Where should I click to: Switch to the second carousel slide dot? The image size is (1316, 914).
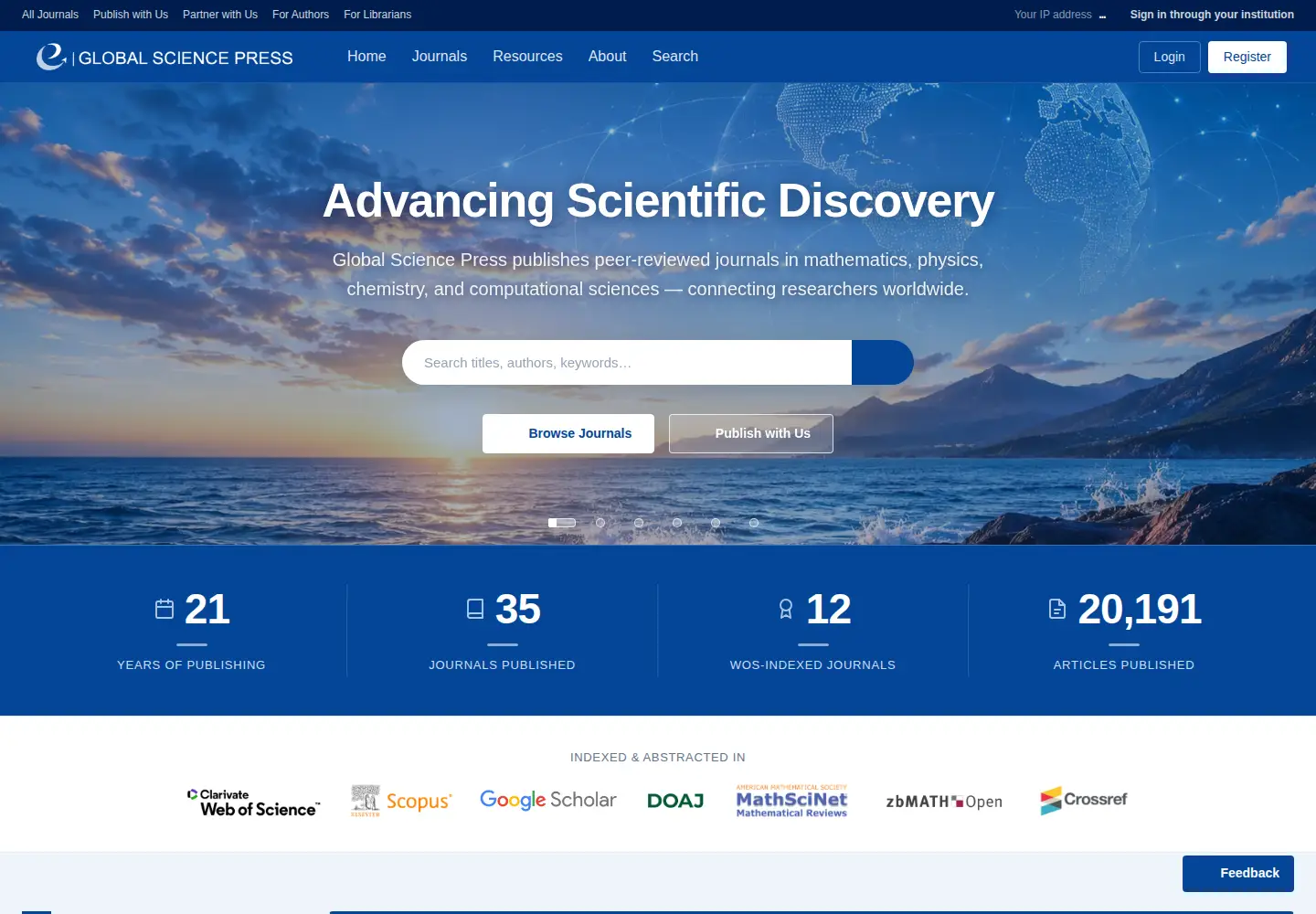point(600,523)
